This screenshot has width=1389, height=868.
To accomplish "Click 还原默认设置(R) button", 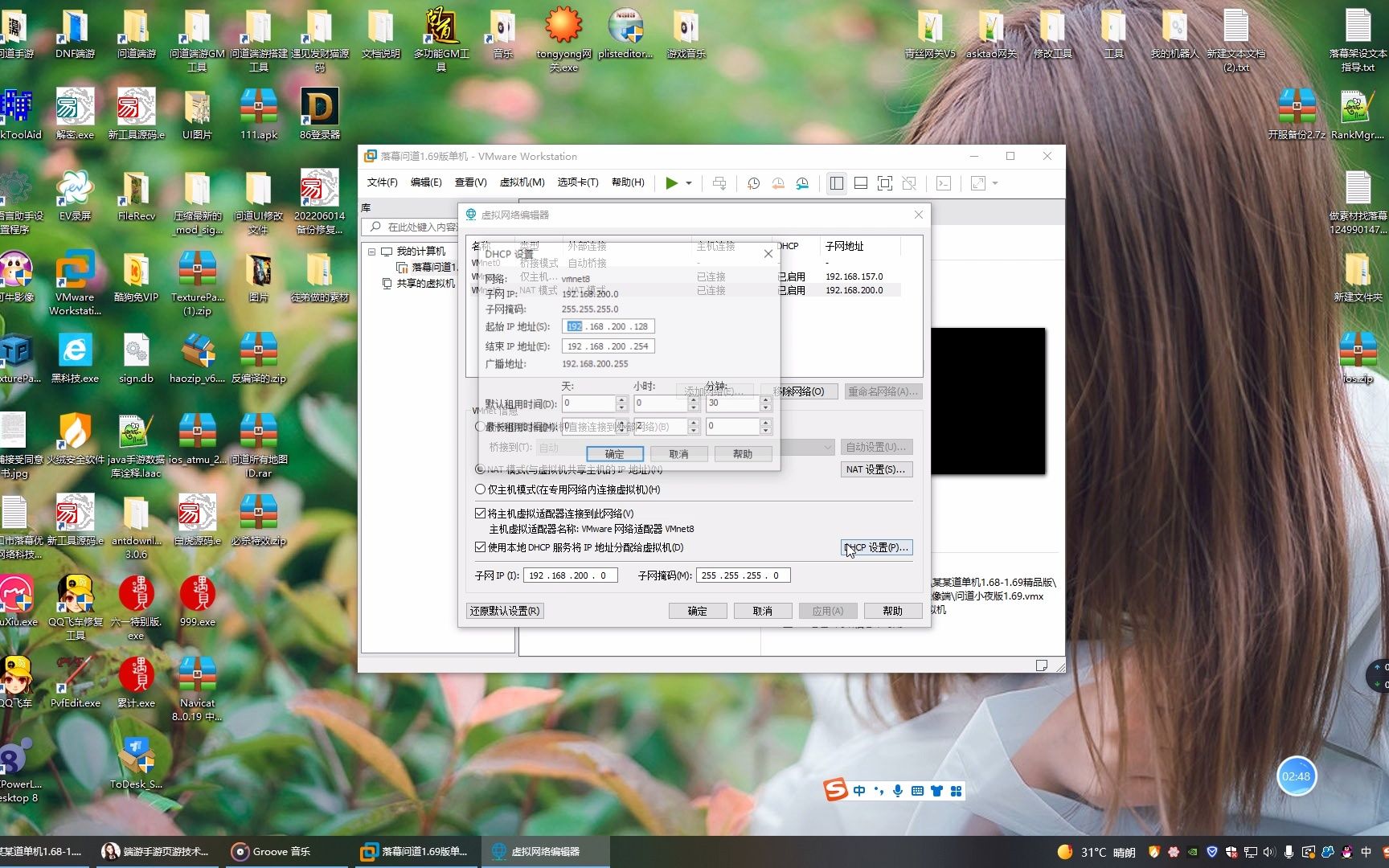I will click(505, 611).
